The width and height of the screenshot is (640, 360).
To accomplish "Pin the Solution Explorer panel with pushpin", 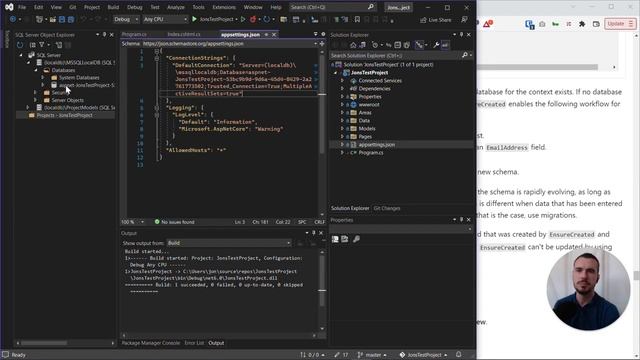I will click(x=462, y=35).
